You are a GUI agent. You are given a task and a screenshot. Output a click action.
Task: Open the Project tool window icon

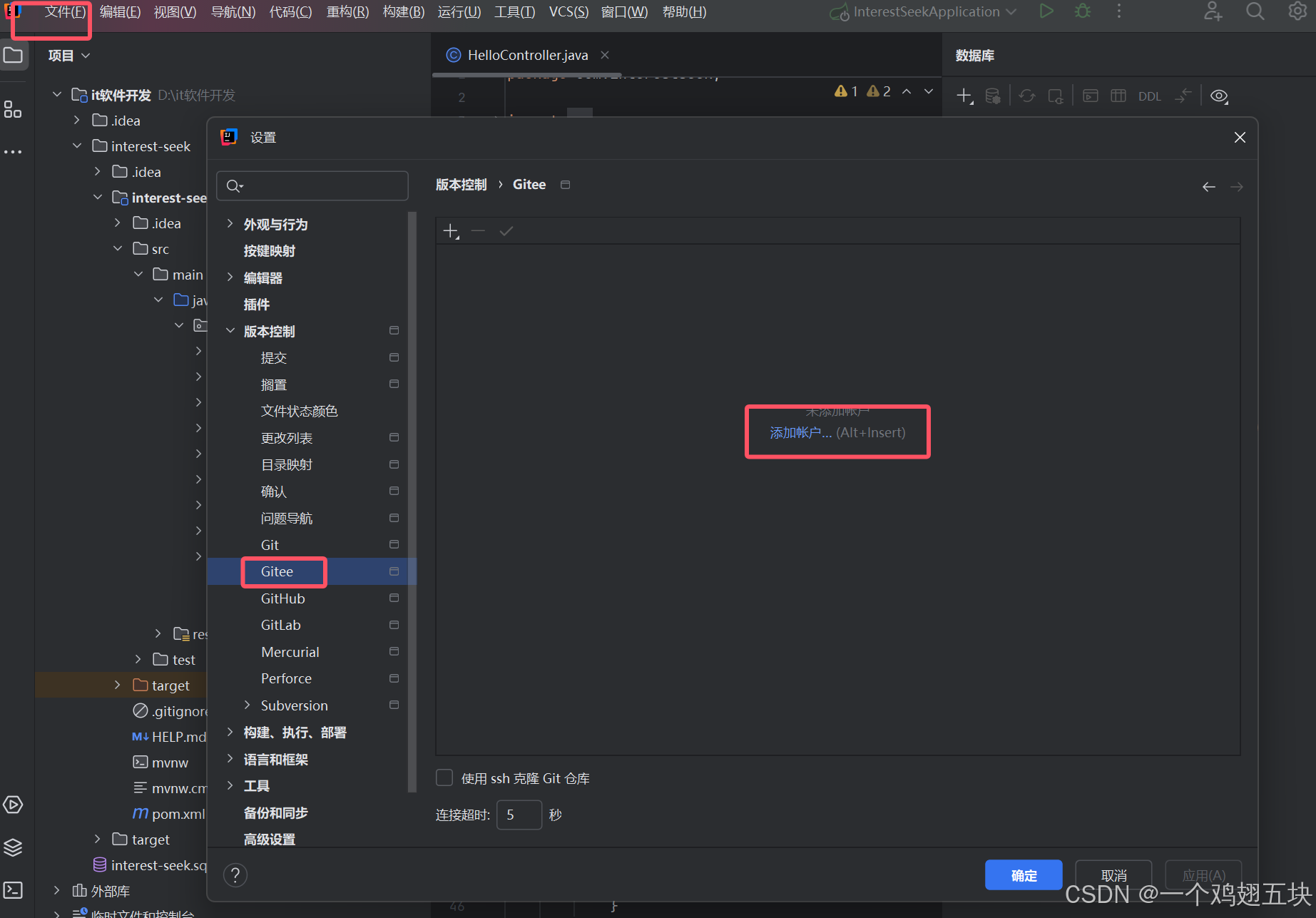pos(14,55)
